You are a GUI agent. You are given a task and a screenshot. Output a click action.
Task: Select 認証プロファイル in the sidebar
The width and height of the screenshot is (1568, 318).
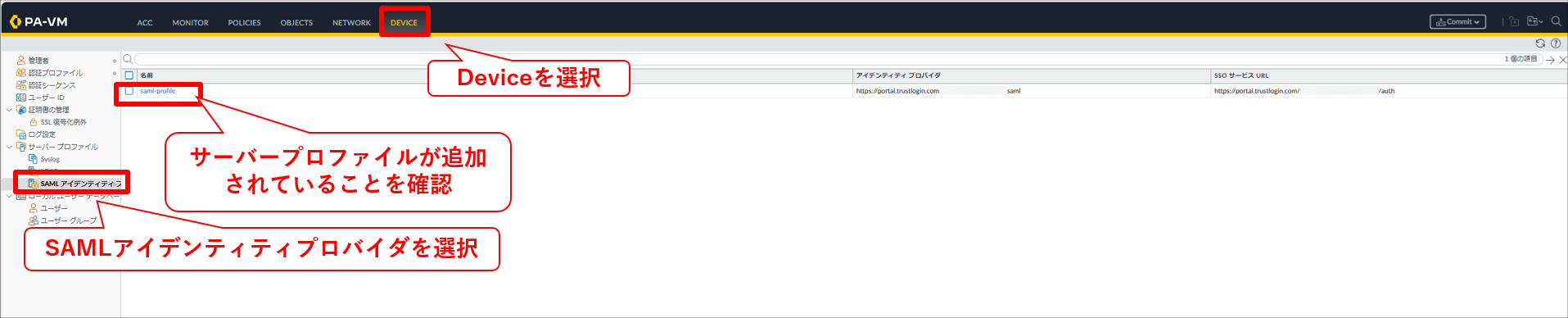[x=56, y=73]
